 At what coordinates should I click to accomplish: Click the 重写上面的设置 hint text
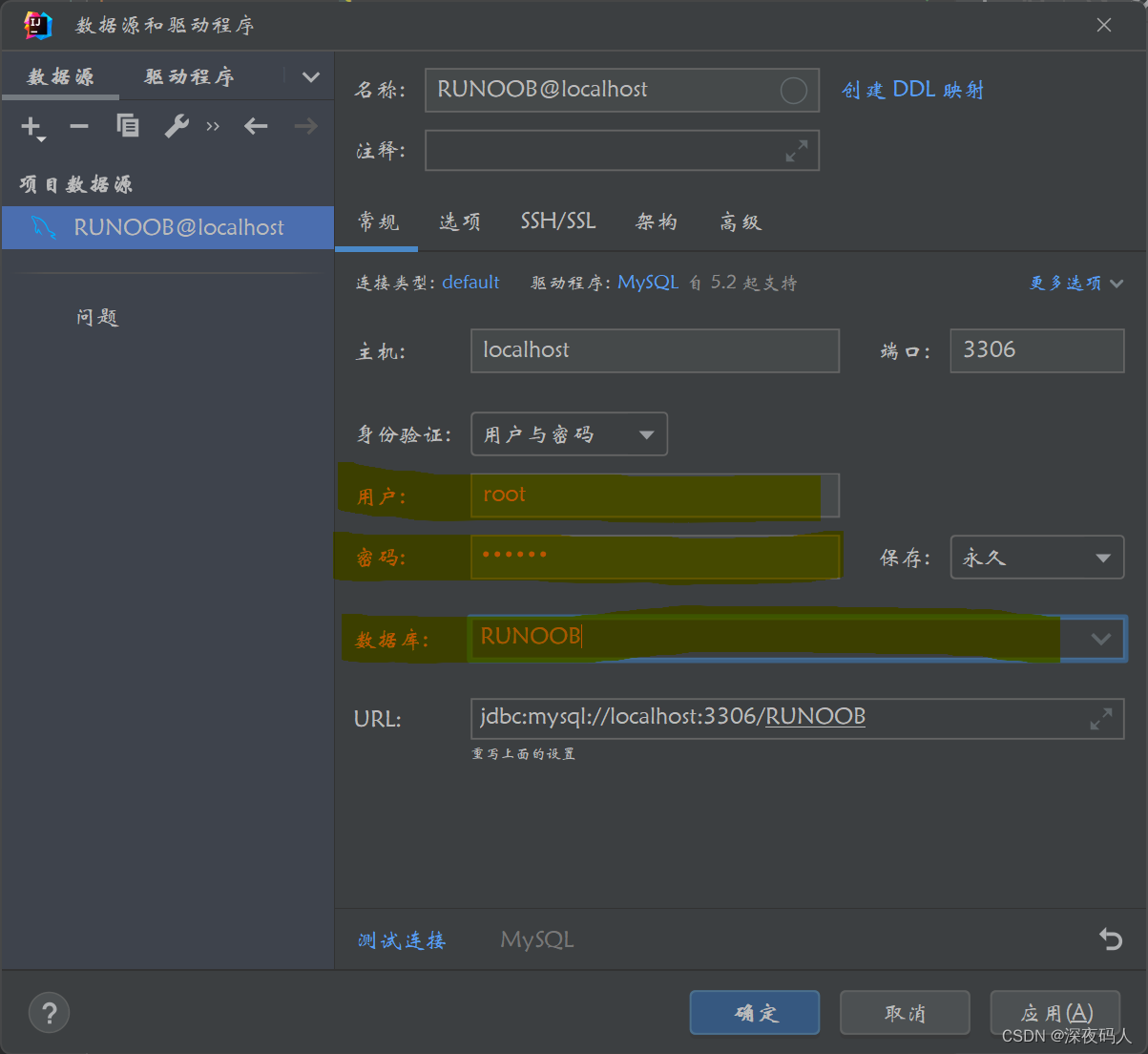click(524, 754)
